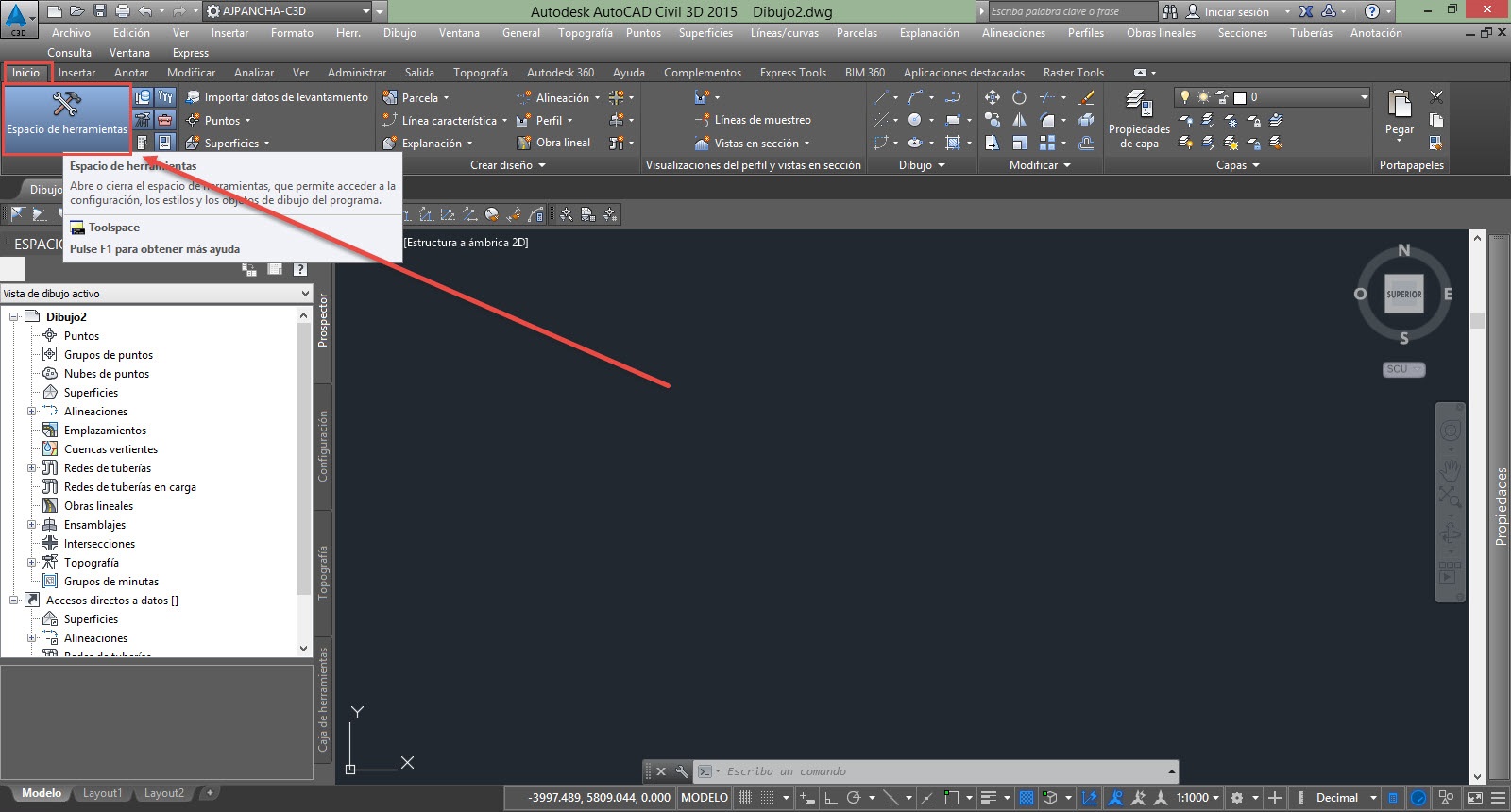Toggle snap mode in status bar
The height and width of the screenshot is (812, 1511).
click(x=768, y=798)
